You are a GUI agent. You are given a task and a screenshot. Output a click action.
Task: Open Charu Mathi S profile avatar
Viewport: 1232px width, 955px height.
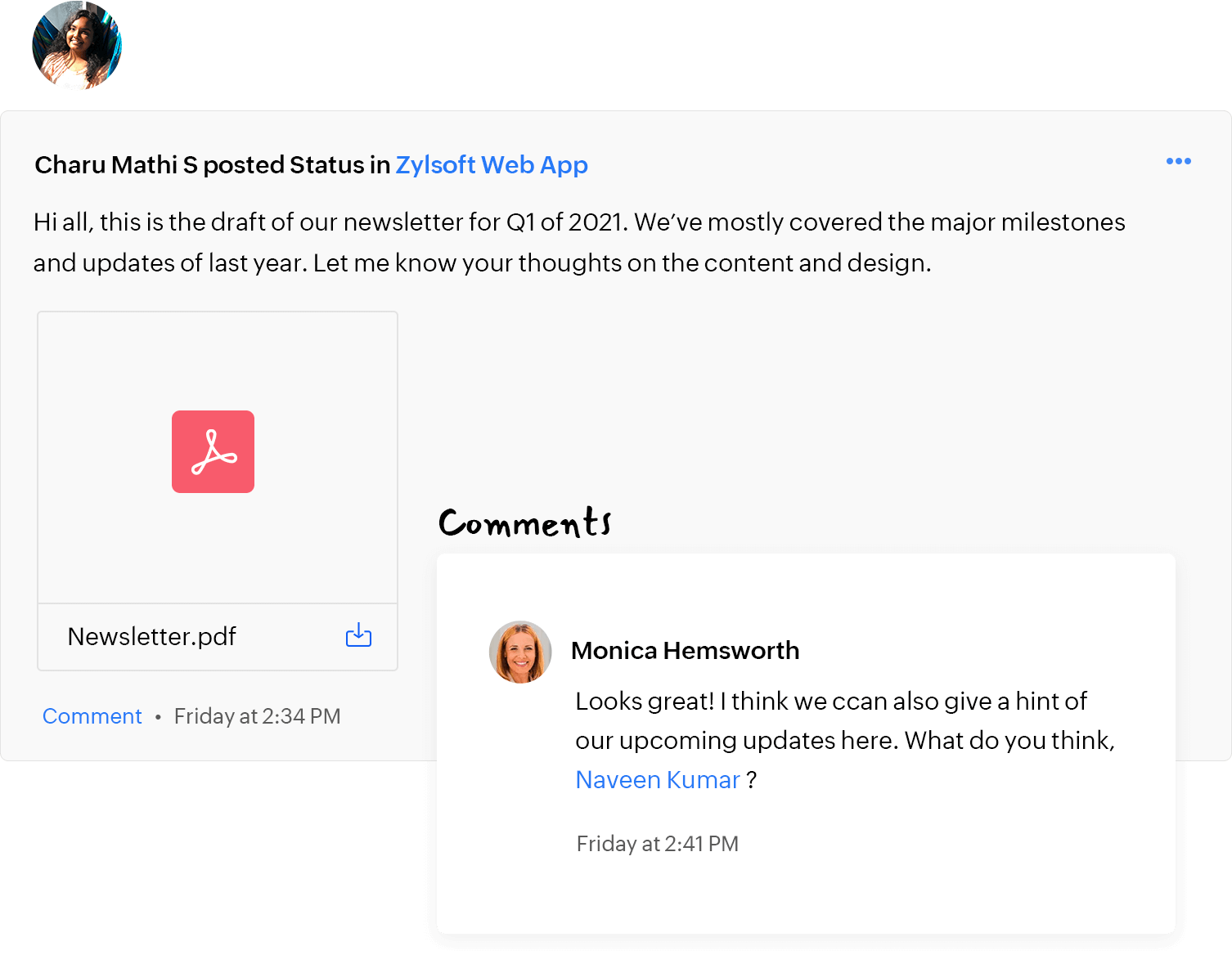click(77, 46)
